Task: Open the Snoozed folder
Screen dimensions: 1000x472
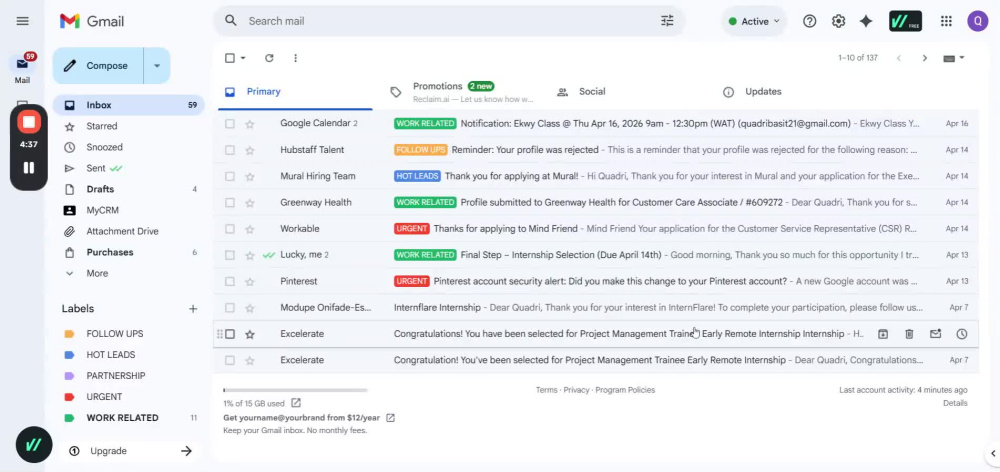Action: (x=105, y=147)
